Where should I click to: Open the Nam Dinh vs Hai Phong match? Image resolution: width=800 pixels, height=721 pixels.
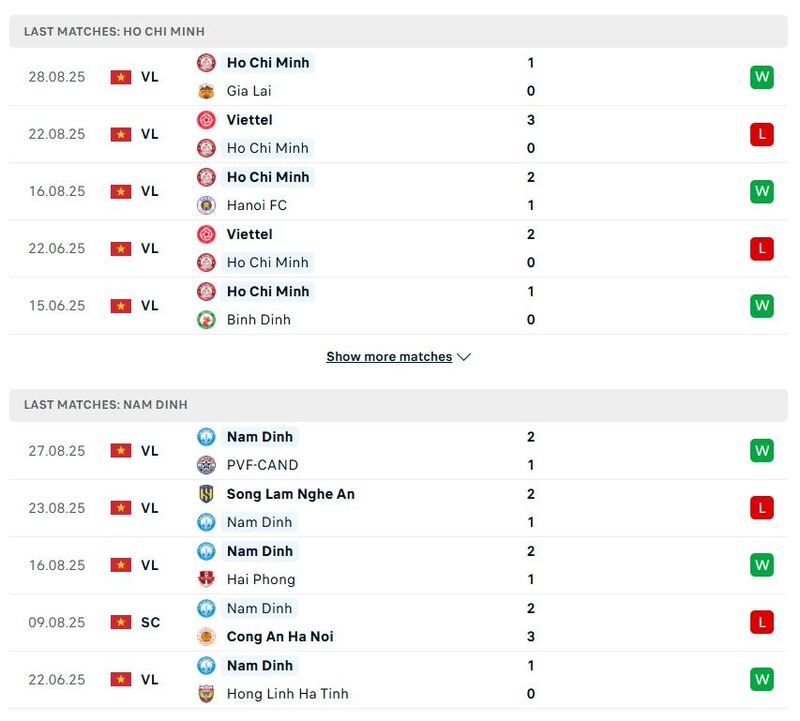point(400,565)
